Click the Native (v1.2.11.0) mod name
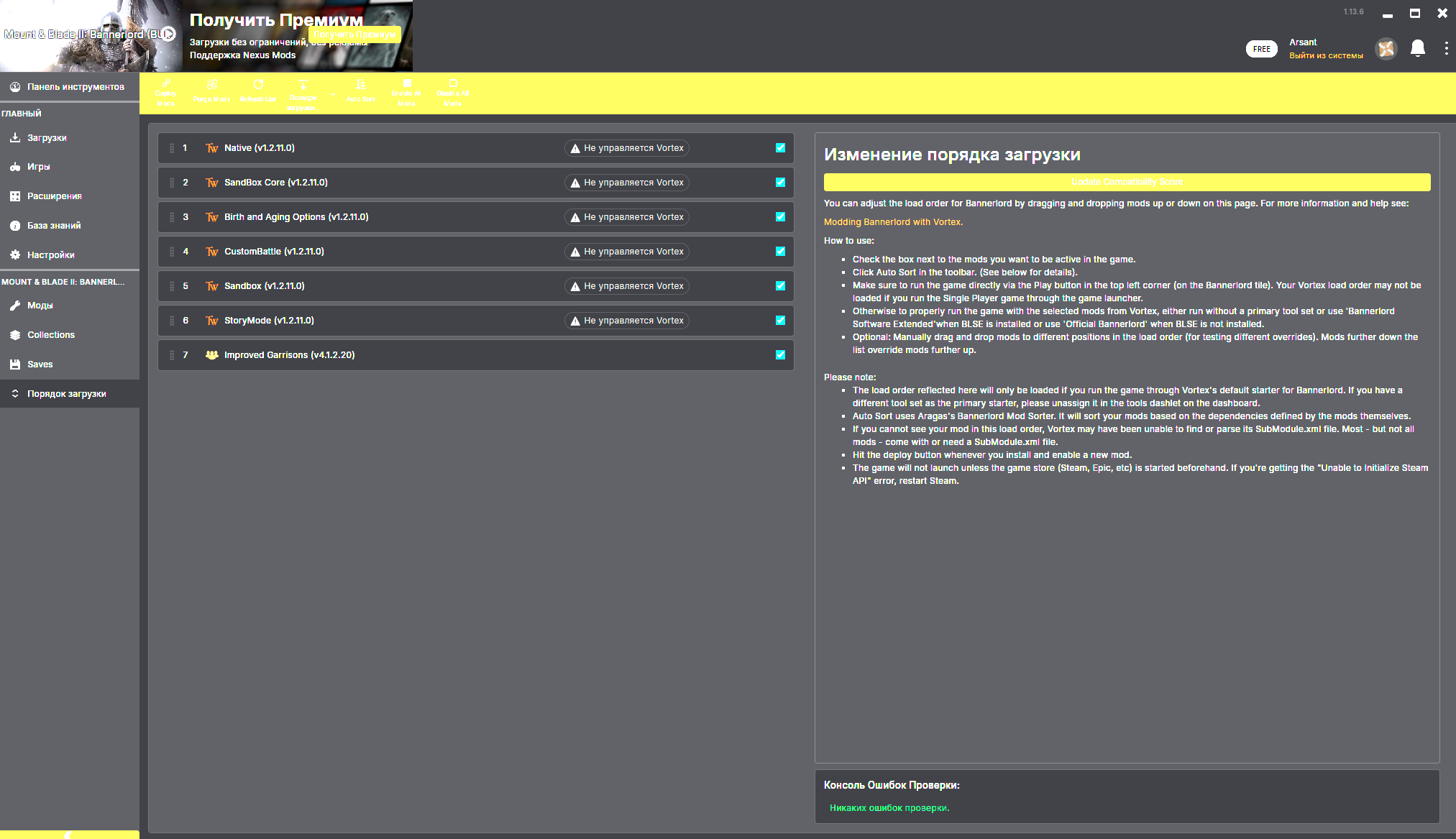This screenshot has height=839, width=1456. 259,148
